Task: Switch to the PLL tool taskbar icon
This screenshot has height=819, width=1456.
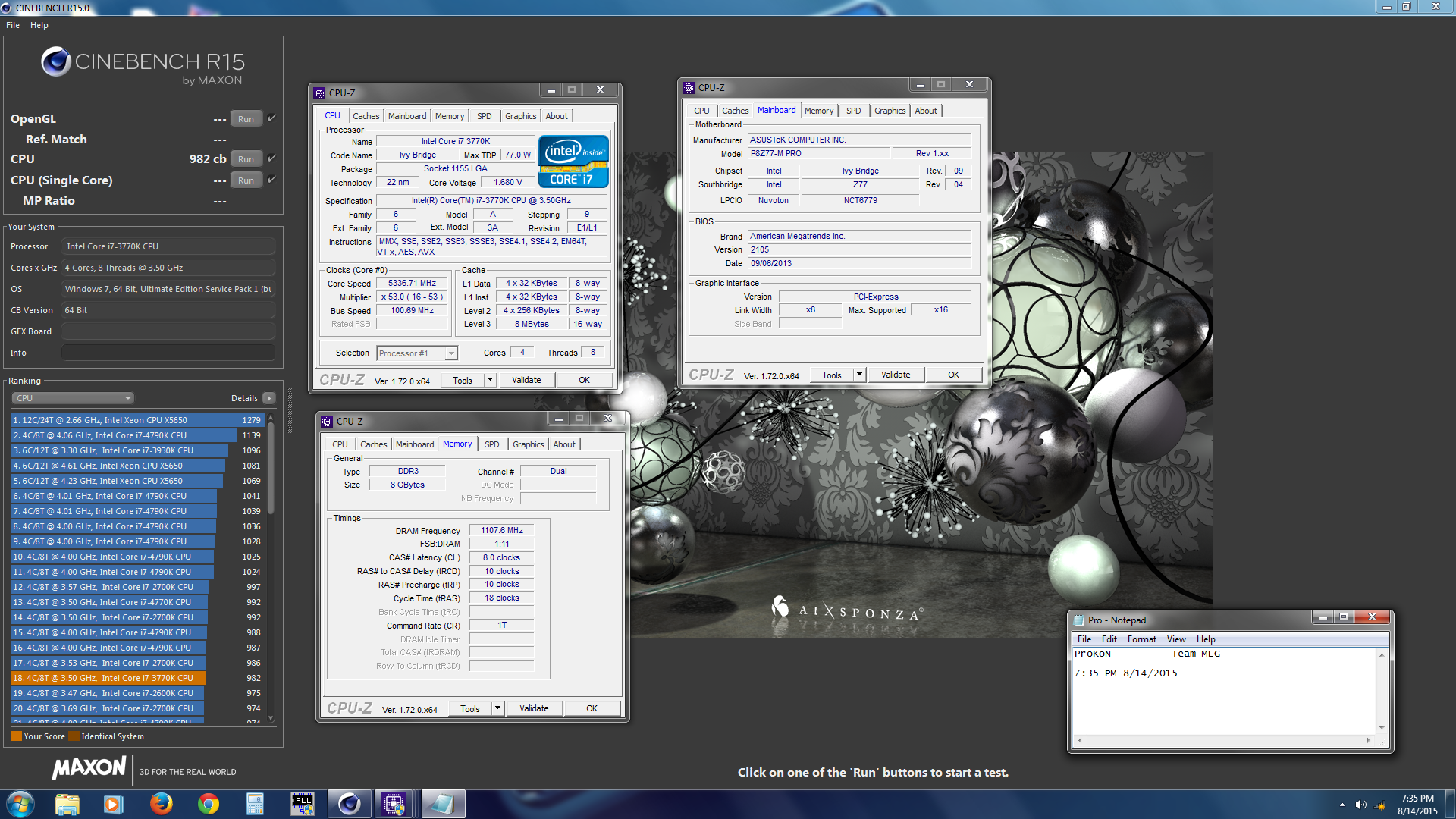Action: (303, 804)
